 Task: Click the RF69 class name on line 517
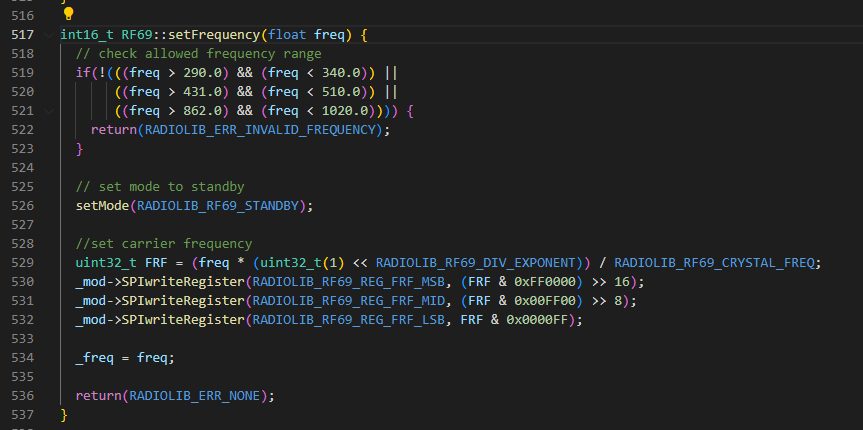click(x=136, y=35)
